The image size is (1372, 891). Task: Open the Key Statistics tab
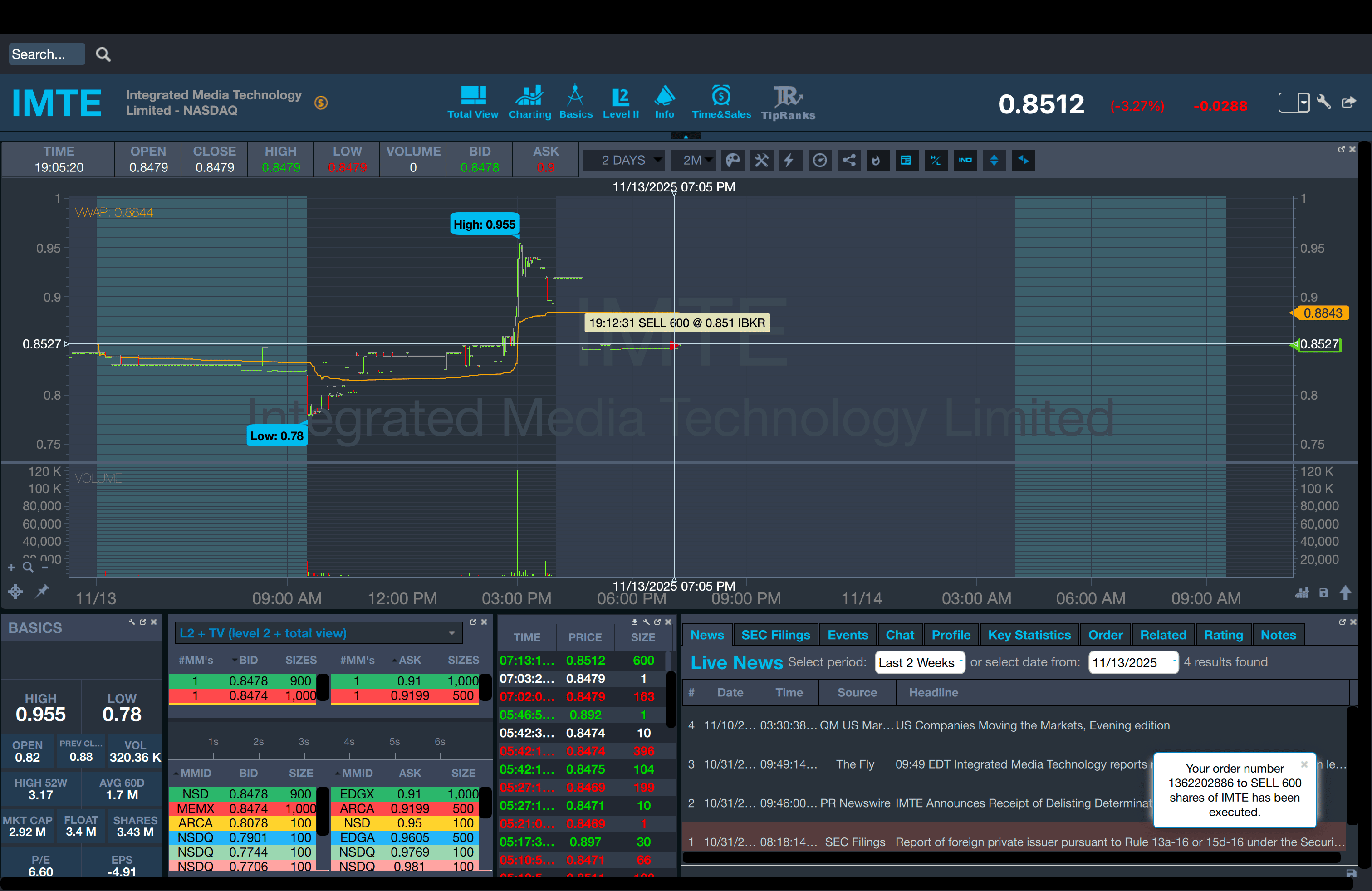[1029, 635]
